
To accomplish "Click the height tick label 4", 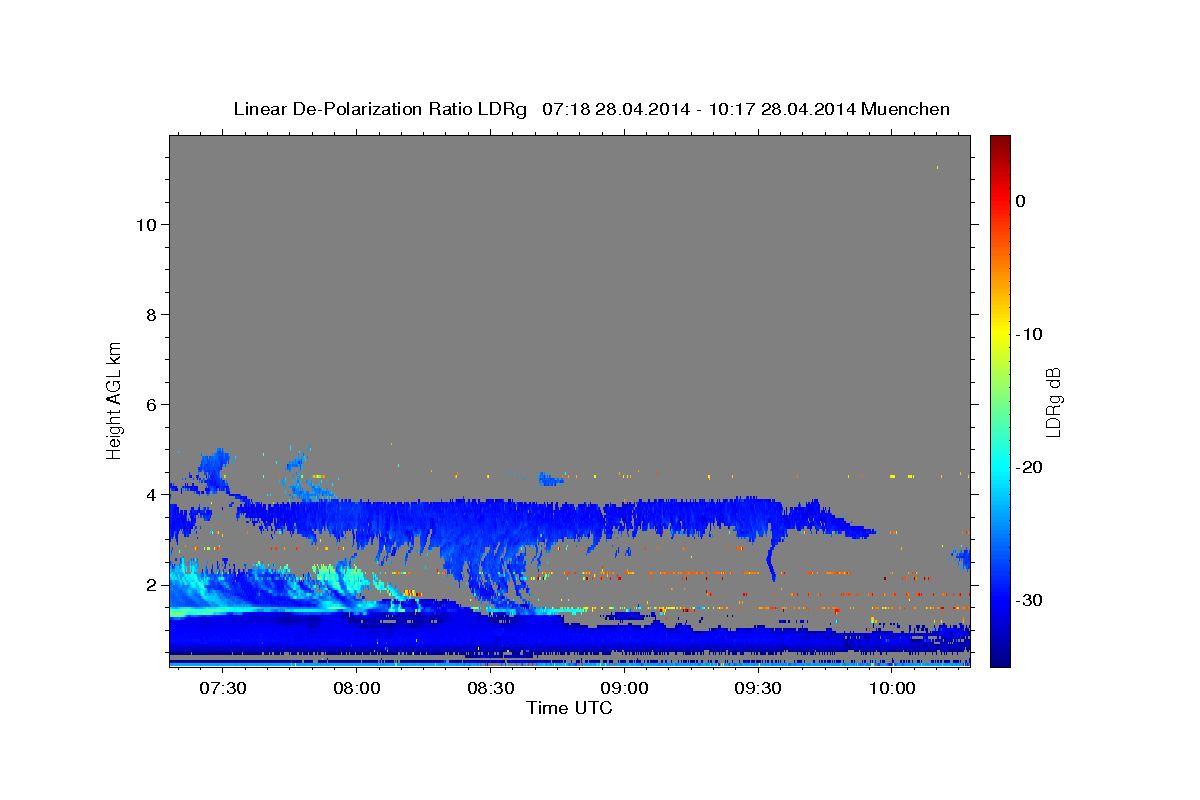I will click(x=149, y=495).
